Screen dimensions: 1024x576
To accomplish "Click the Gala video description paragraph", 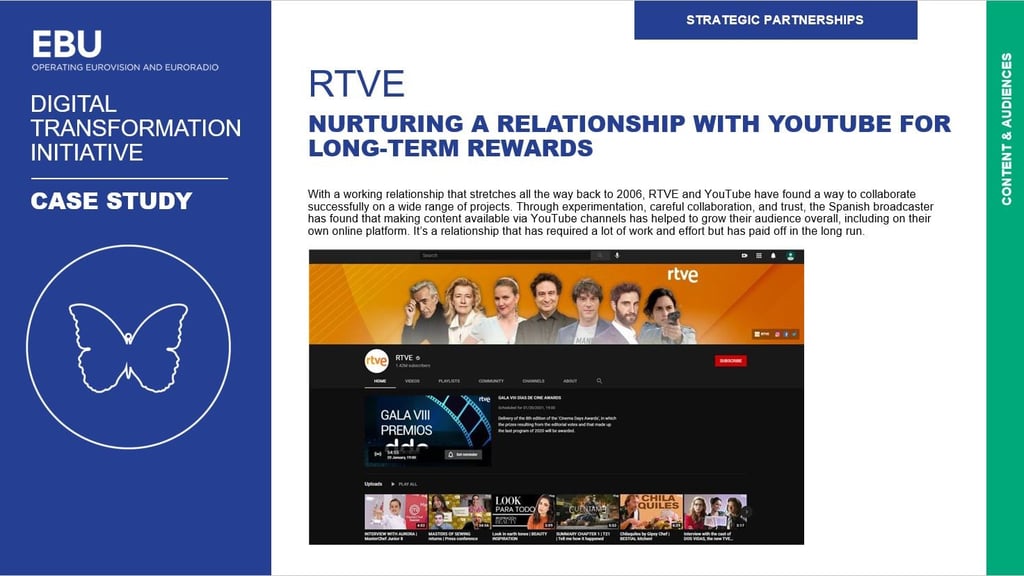I will 557,424.
